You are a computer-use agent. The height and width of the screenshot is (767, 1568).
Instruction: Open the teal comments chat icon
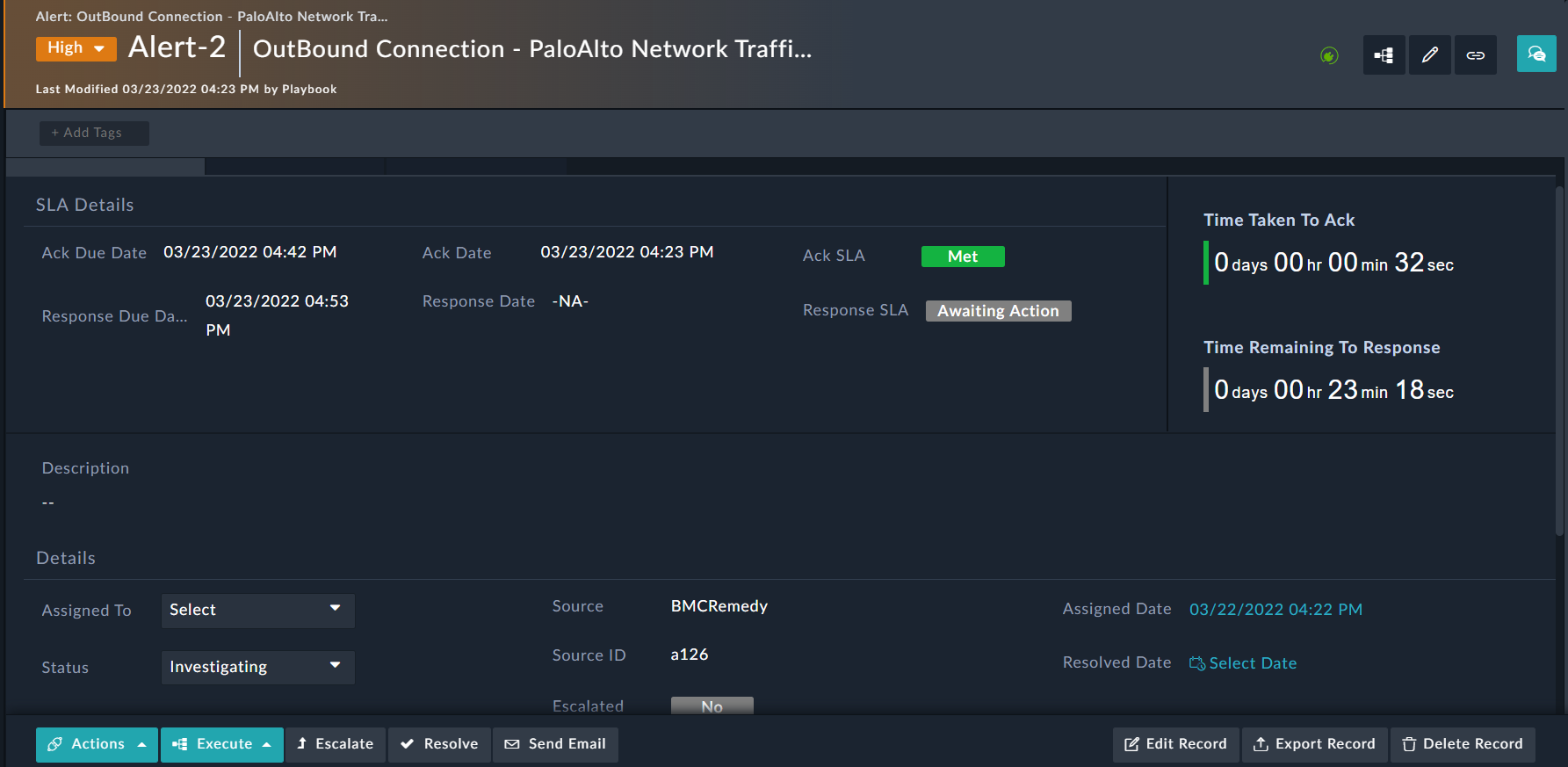coord(1536,54)
